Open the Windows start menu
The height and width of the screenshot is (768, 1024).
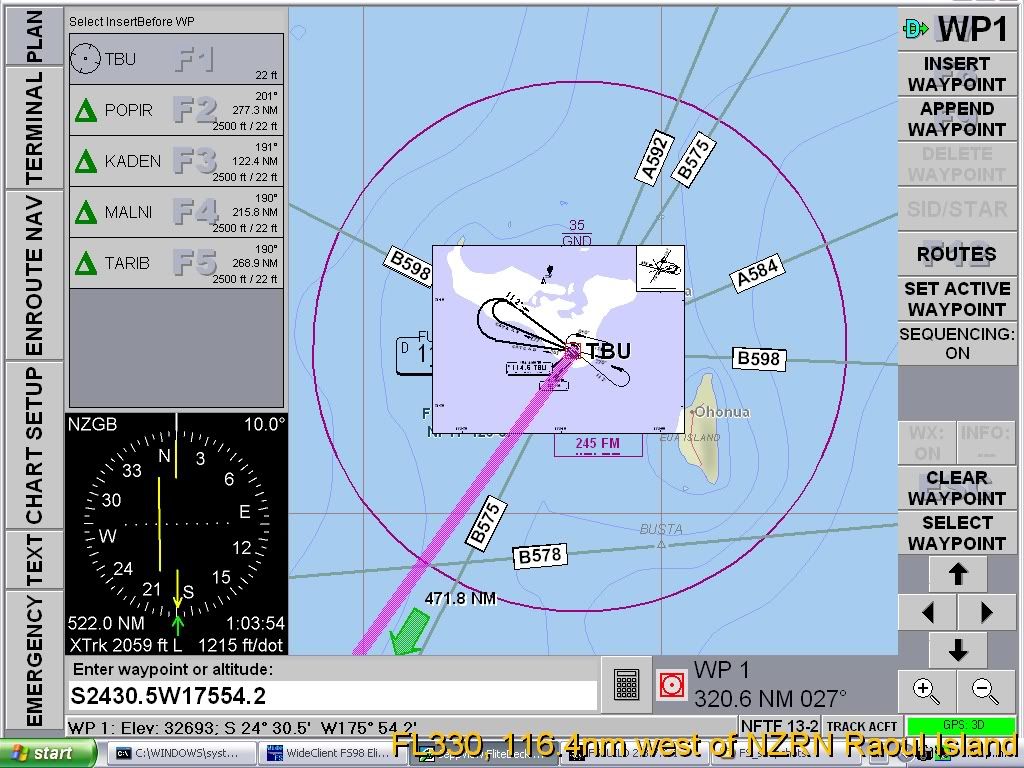click(x=49, y=753)
